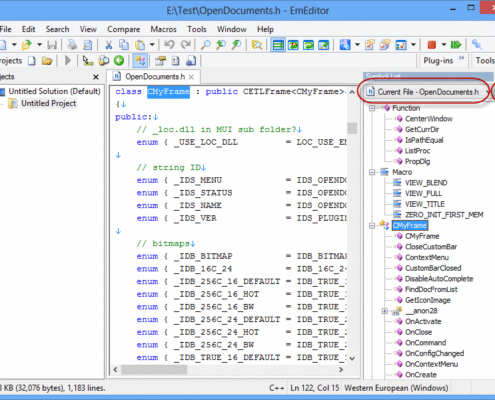Toggle Wrap by Characters mode
This screenshot has width=495, height=400.
tap(293, 45)
